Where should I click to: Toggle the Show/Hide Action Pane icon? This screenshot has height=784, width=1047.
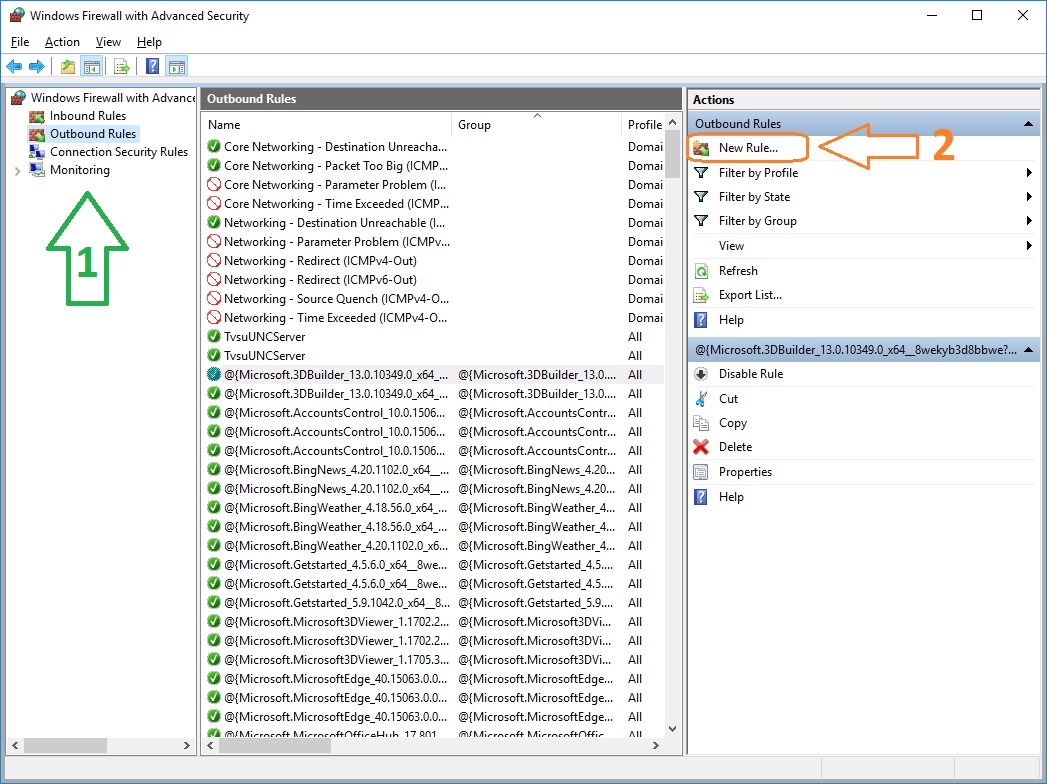177,66
